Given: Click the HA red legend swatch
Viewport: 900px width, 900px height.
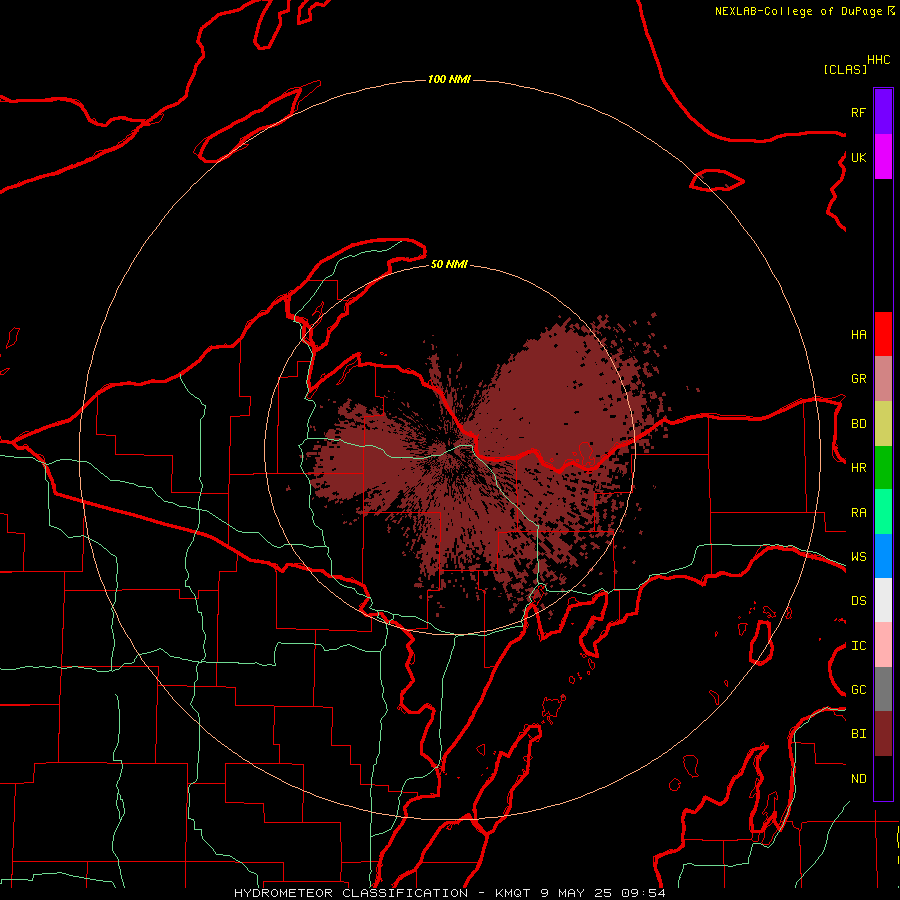Looking at the screenshot, I should (x=883, y=334).
